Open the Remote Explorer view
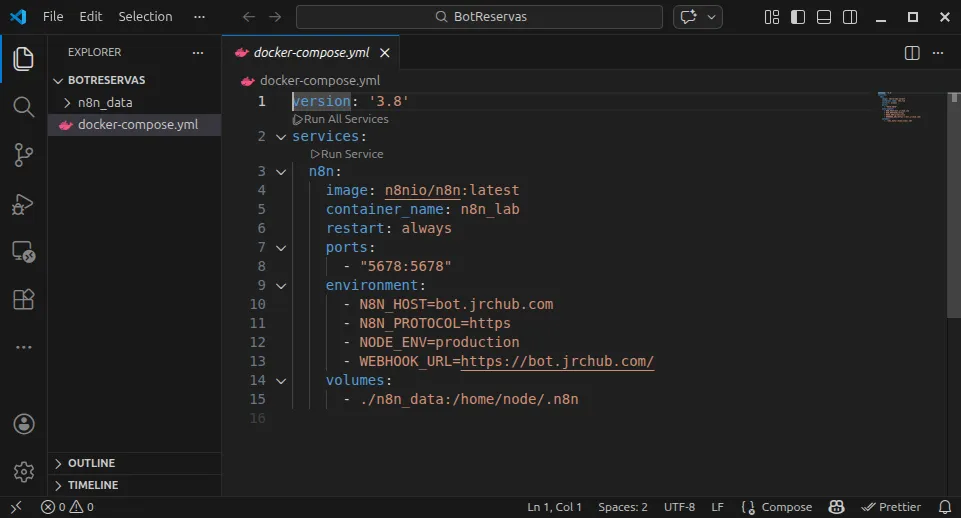 [x=23, y=251]
